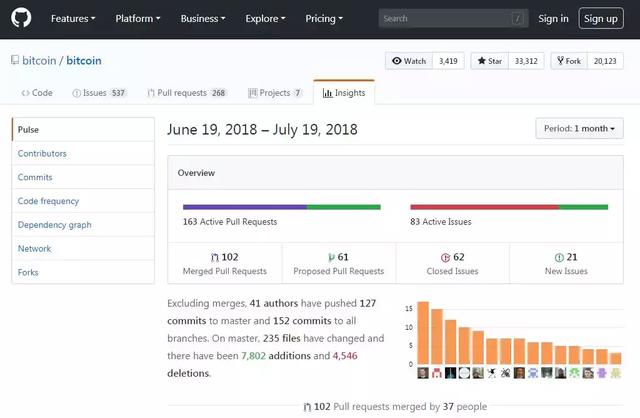640x418 pixels.
Task: Click the Active Issues progress bar
Action: click(x=509, y=207)
